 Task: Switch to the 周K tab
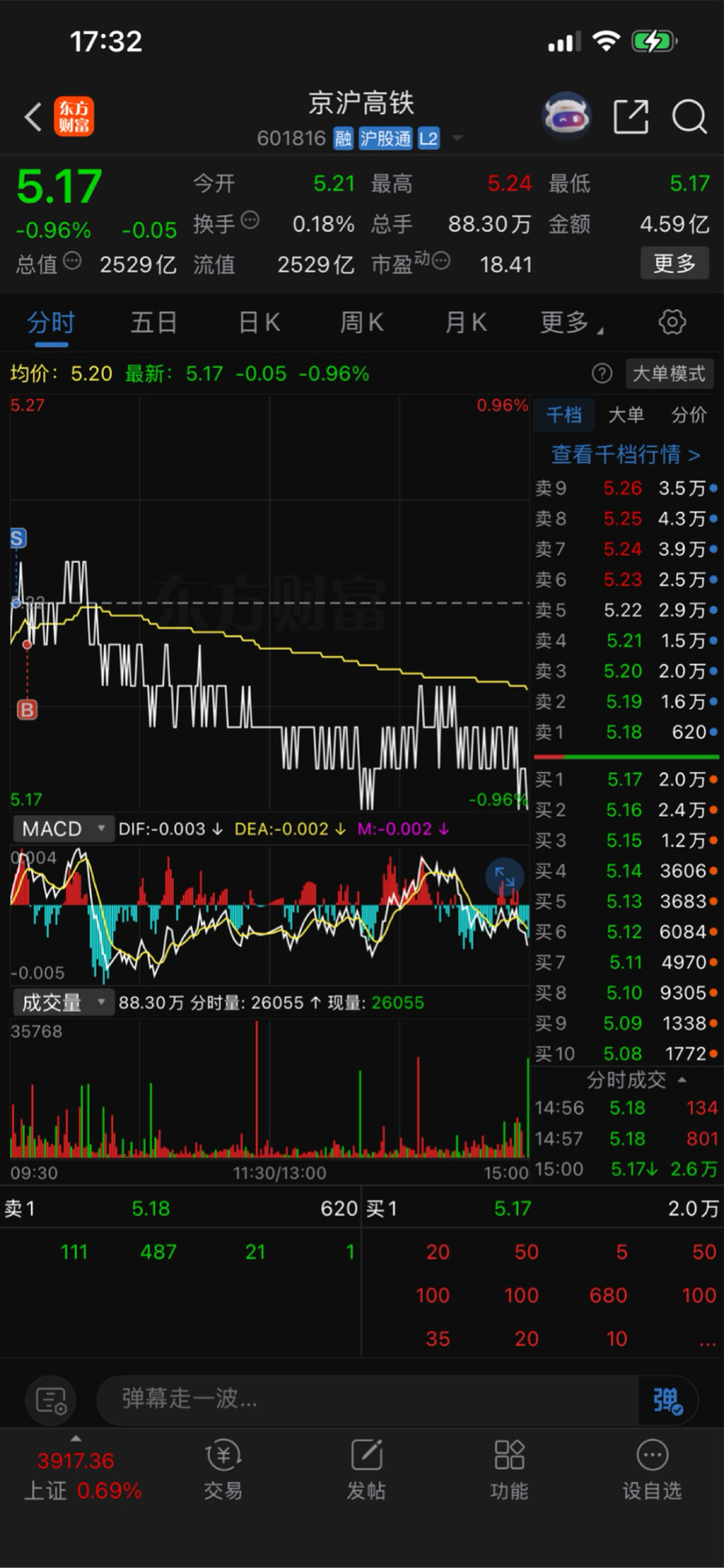click(361, 322)
